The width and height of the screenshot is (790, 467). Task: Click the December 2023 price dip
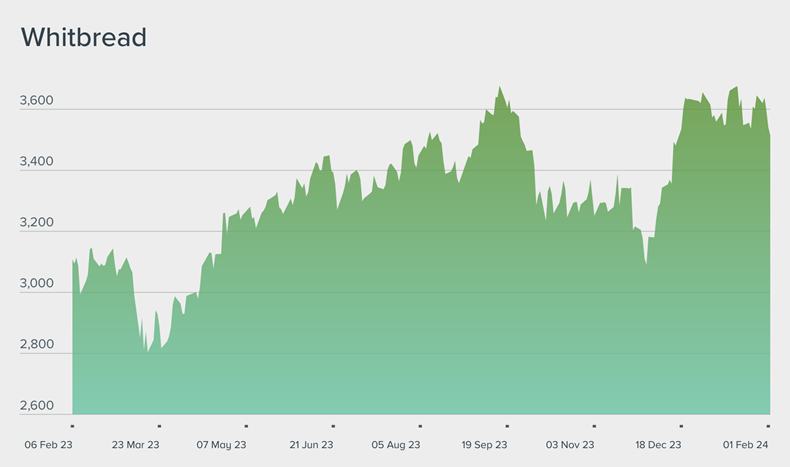[x=646, y=264]
